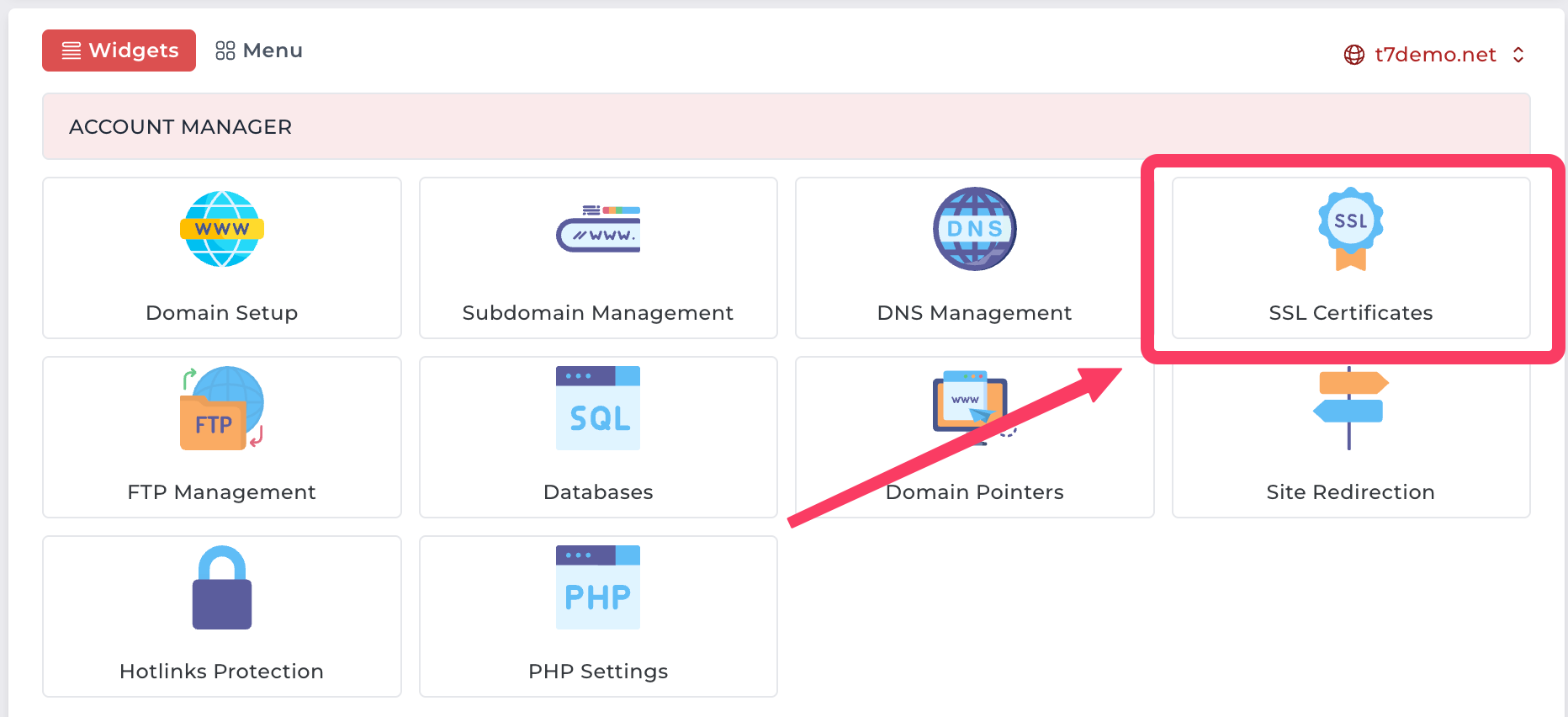1568x717 pixels.
Task: Click the Hotlinks Protection padlock icon
Action: 221,588
